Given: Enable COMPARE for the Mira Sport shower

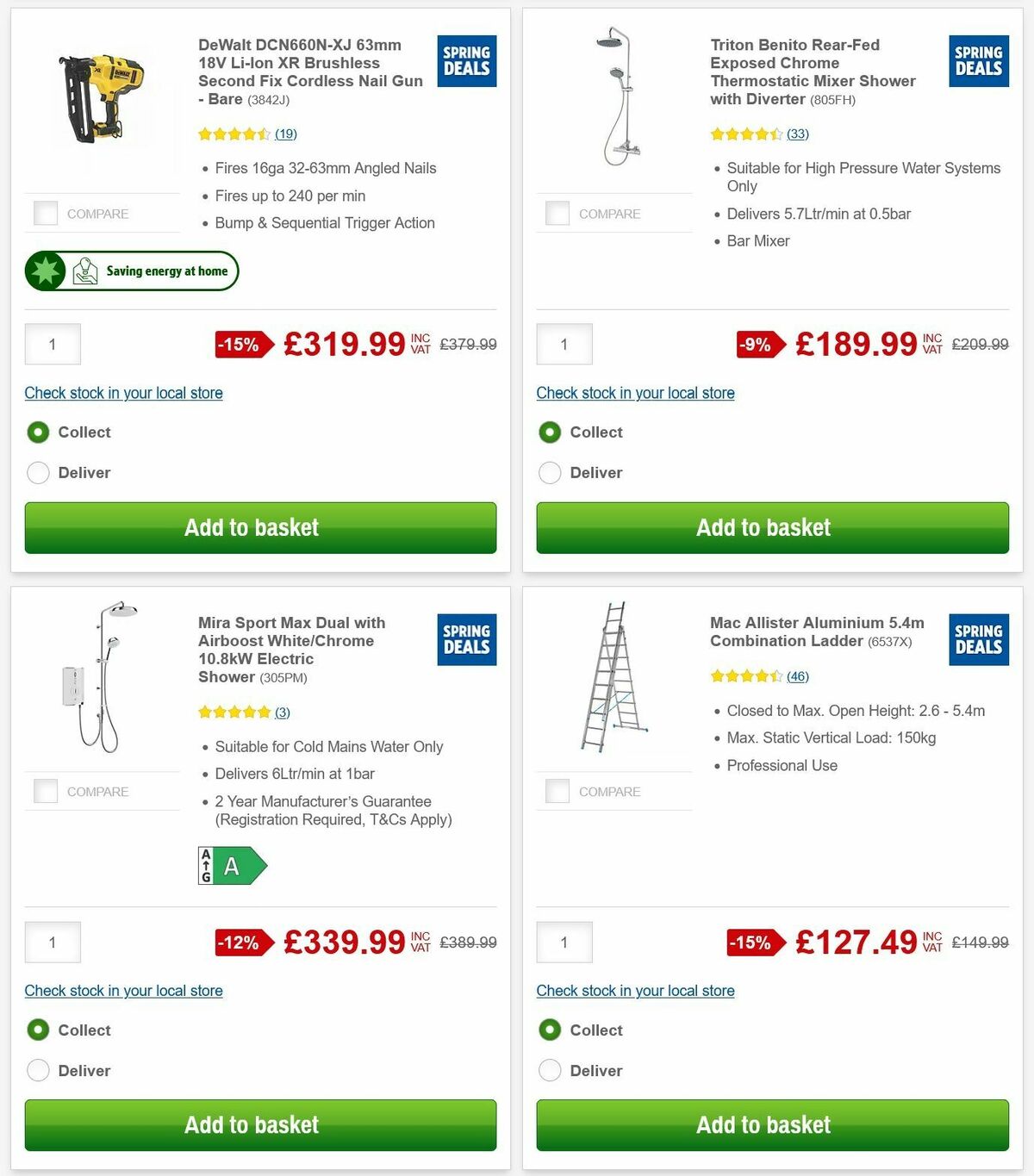Looking at the screenshot, I should pyautogui.click(x=45, y=791).
